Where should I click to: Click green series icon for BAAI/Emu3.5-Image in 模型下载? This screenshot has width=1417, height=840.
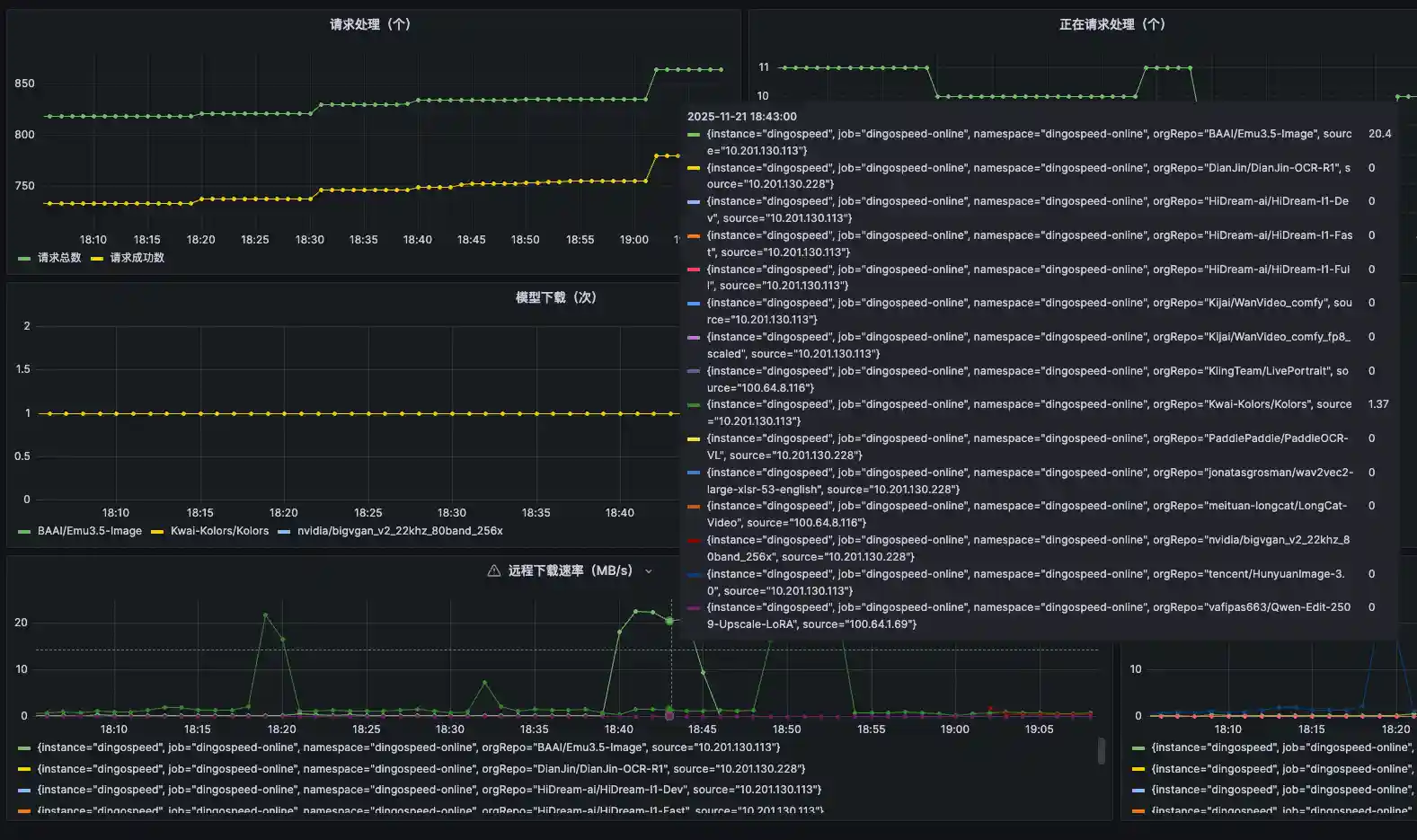coord(24,532)
